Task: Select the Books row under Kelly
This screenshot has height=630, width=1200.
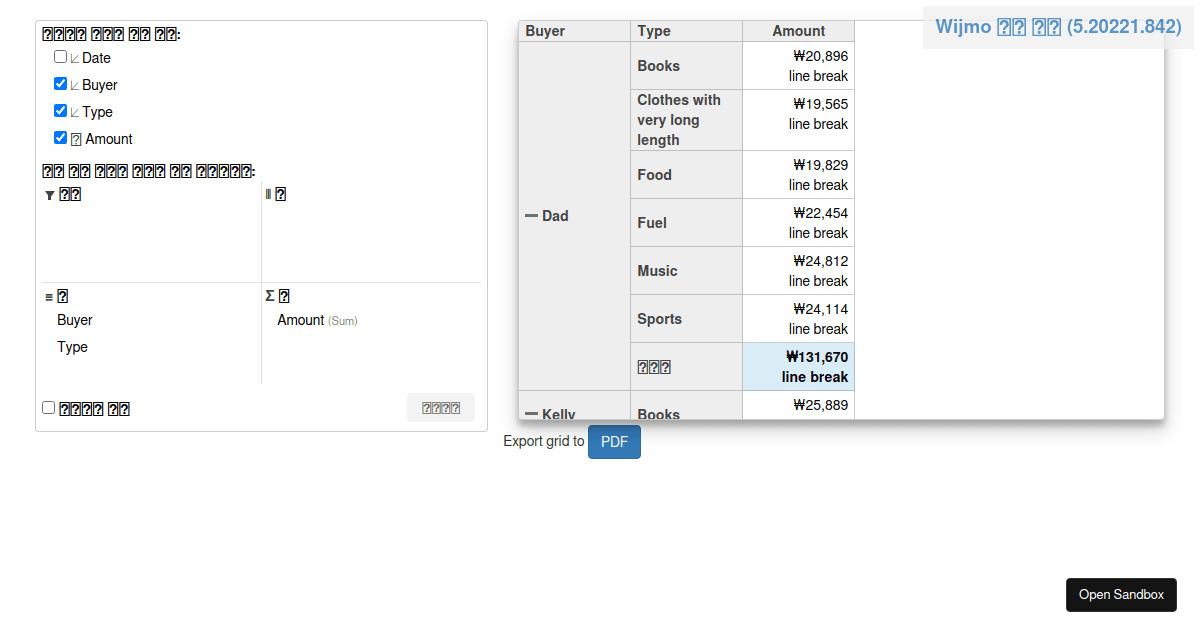Action: coord(687,405)
